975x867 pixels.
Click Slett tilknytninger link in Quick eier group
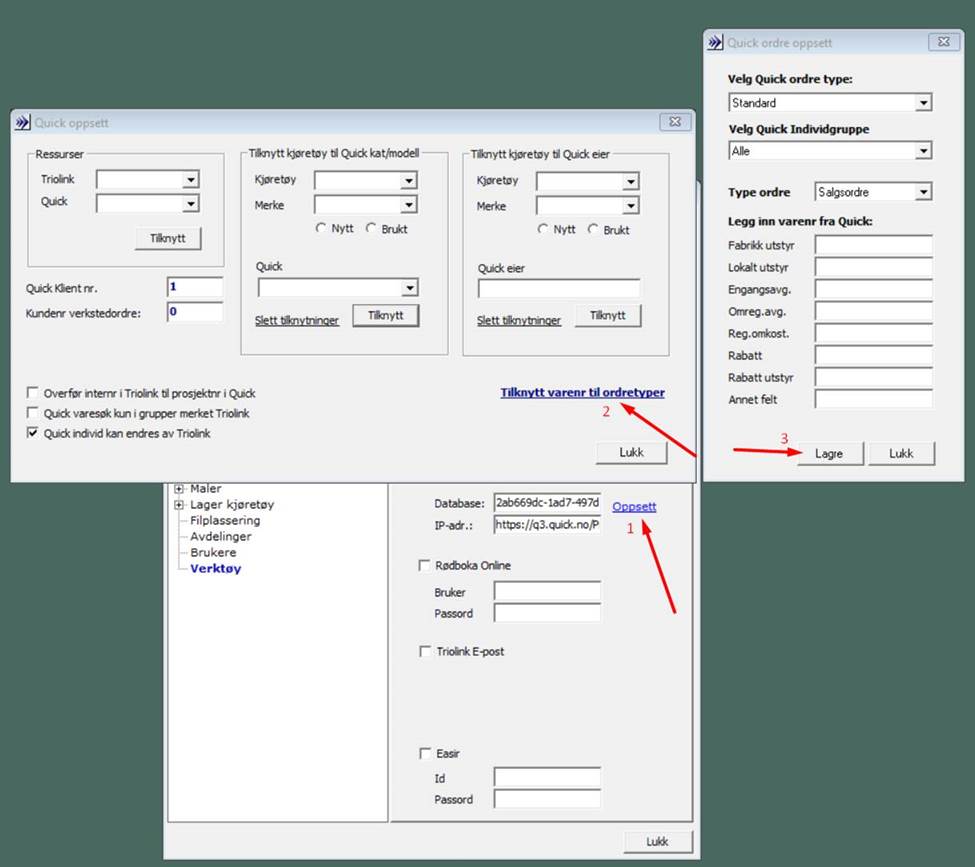point(519,320)
